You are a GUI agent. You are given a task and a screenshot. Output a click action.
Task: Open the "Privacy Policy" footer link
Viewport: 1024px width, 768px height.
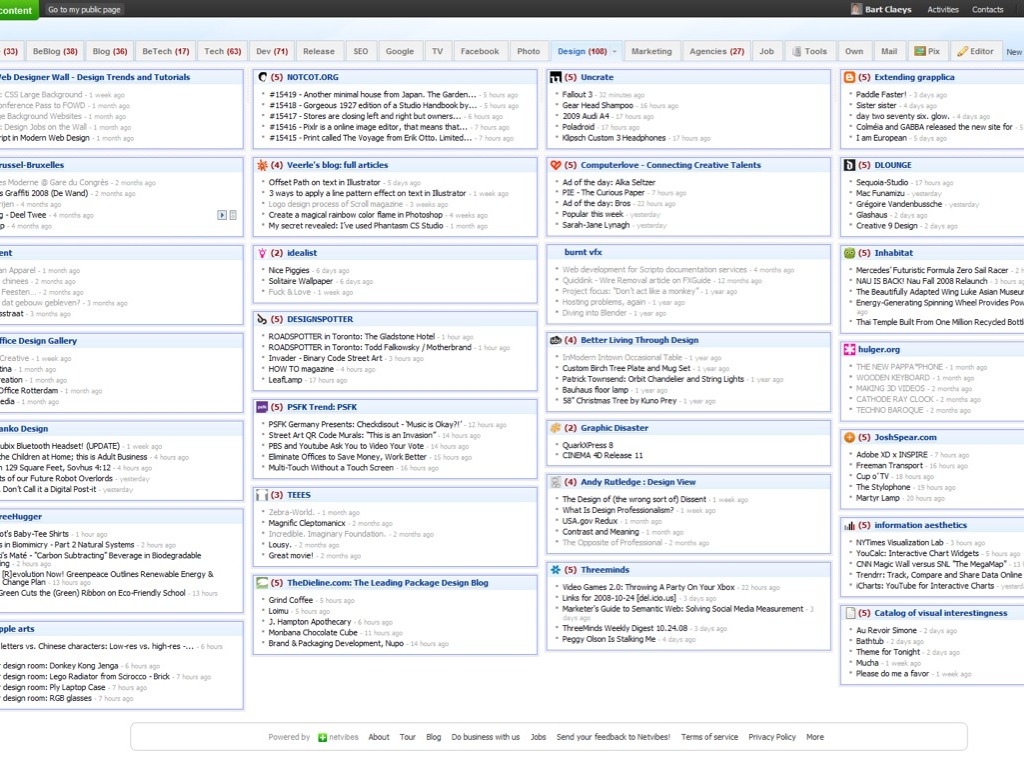(772, 737)
